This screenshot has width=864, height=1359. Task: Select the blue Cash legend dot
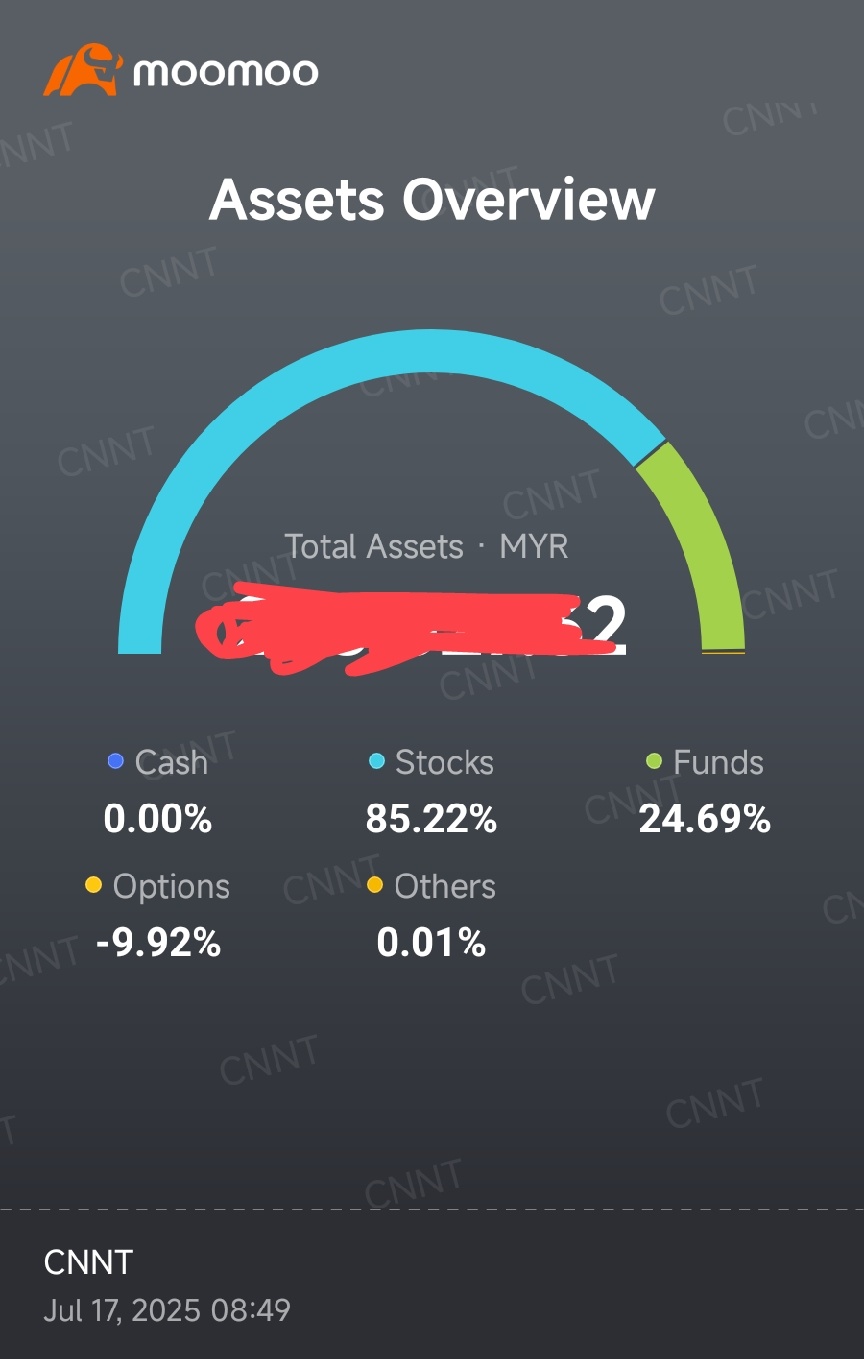click(116, 762)
